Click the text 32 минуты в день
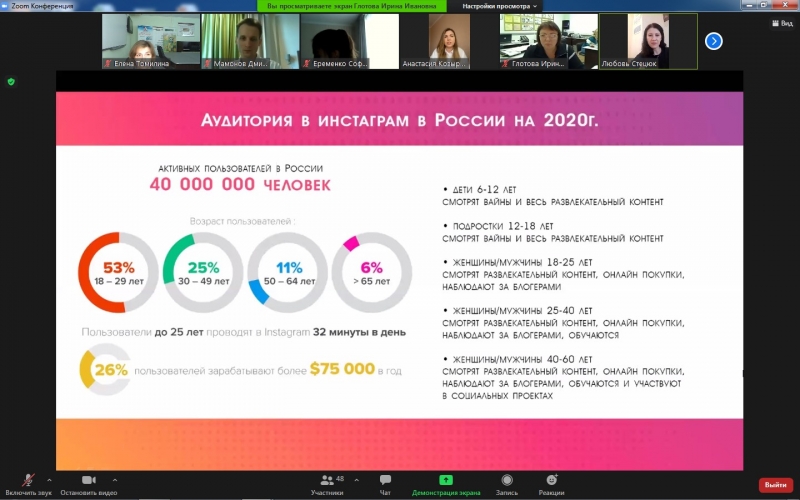This screenshot has height=500, width=800. 359,332
